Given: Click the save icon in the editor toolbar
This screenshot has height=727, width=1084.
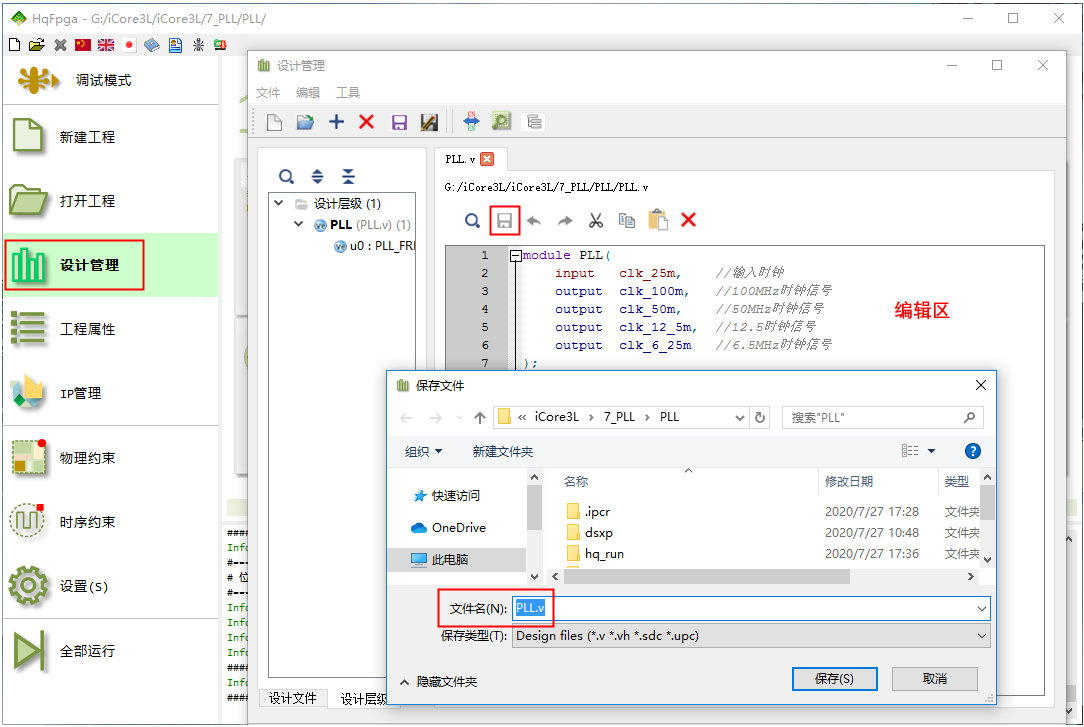Looking at the screenshot, I should pos(505,221).
